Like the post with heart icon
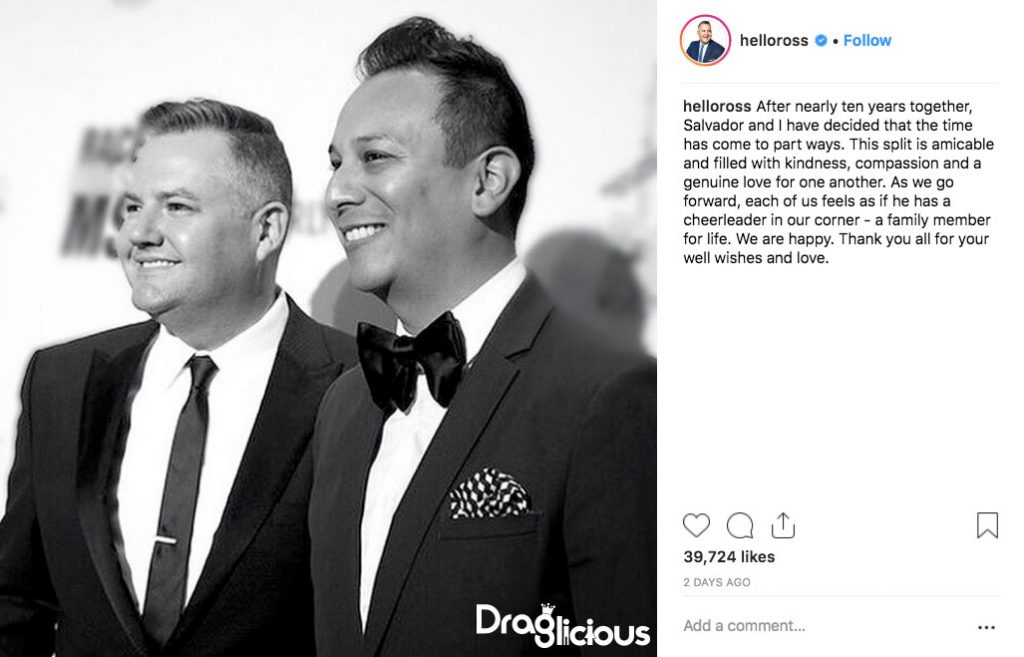The image size is (1024, 657). (x=696, y=525)
